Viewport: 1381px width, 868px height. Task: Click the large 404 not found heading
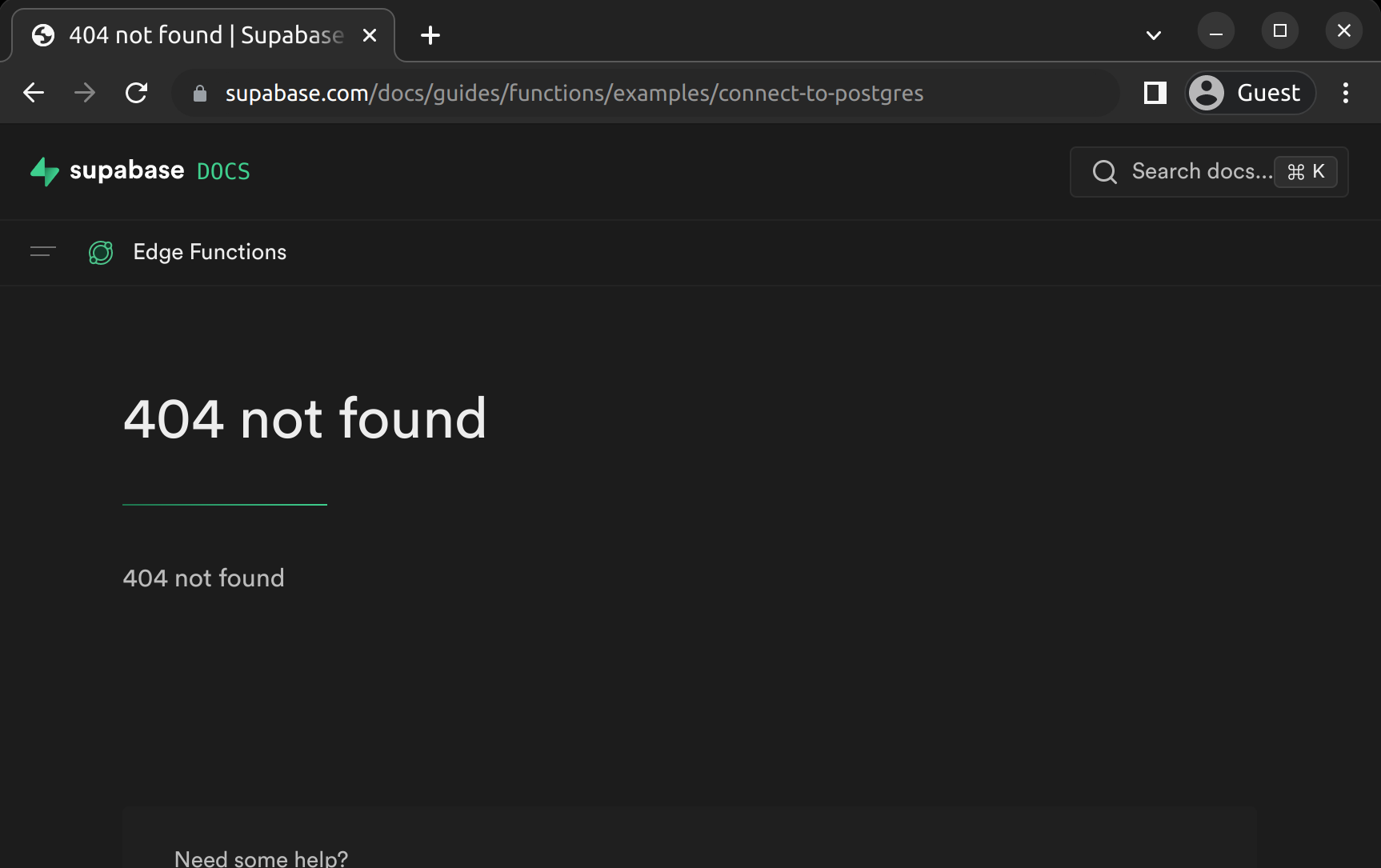(x=305, y=418)
